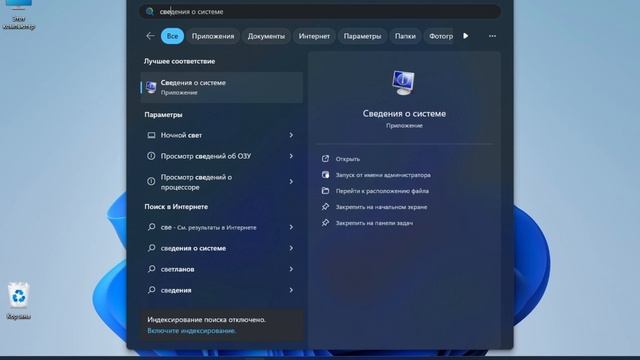Image resolution: width=640 pixels, height=360 pixels.
Task: Choose Запуск от имени администратора
Action: coord(383,175)
